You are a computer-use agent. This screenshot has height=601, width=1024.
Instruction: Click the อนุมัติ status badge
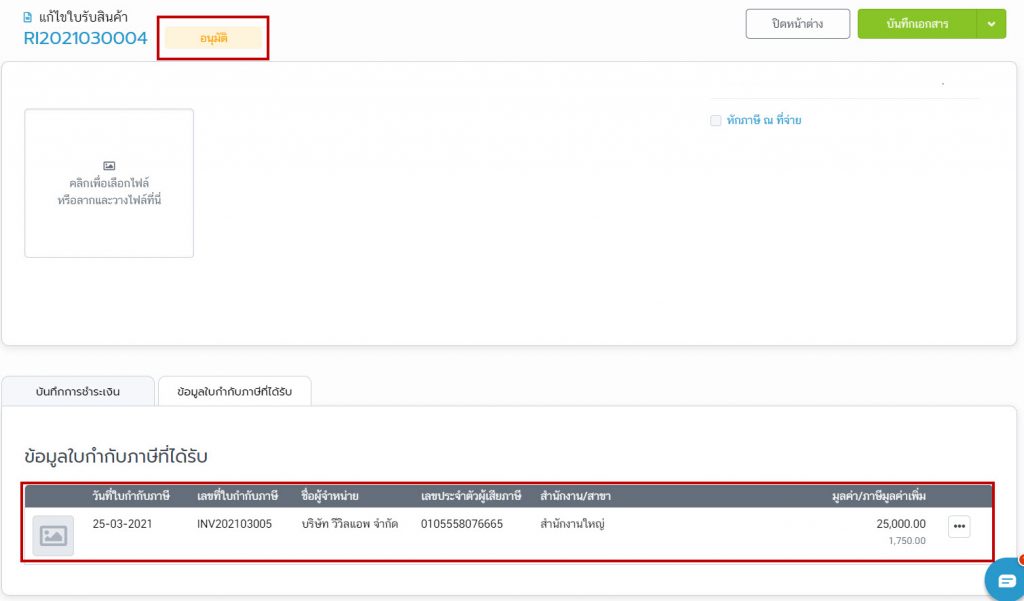click(213, 38)
